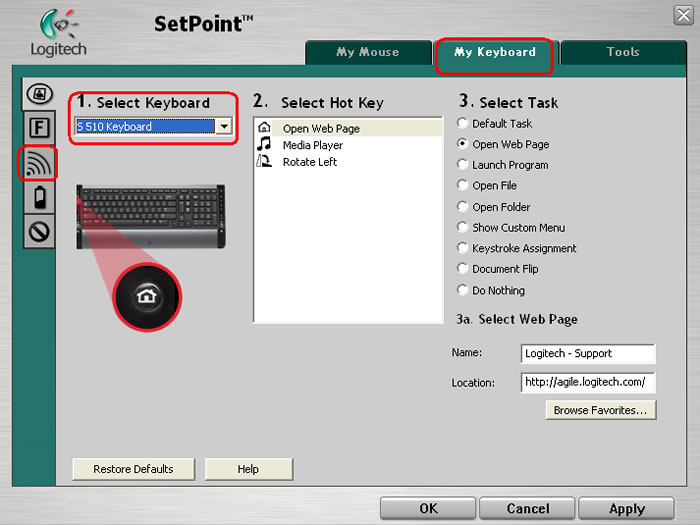Image resolution: width=700 pixels, height=525 pixels.
Task: Click the Restore Defaults button
Action: point(133,469)
